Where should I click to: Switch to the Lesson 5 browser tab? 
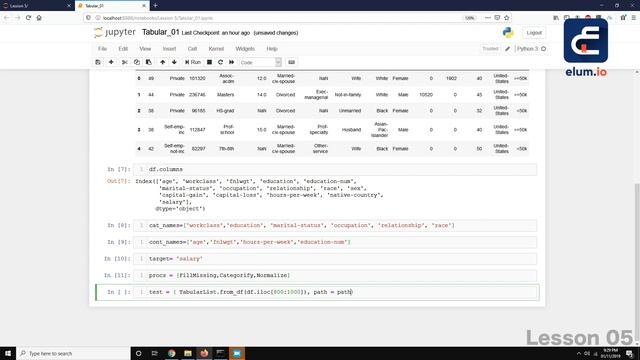[x=36, y=6]
